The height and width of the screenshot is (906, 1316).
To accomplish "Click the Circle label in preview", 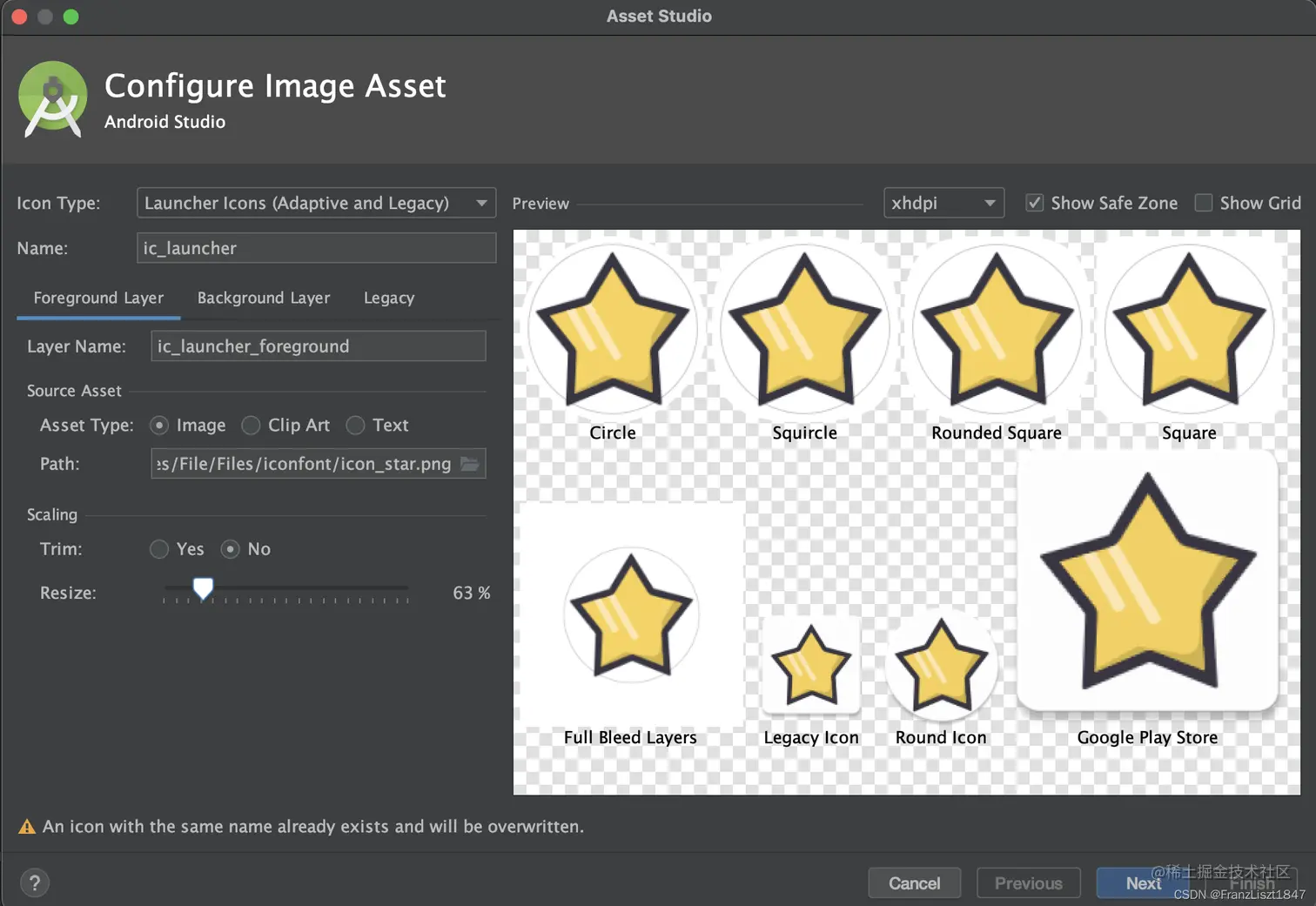I will pos(613,433).
